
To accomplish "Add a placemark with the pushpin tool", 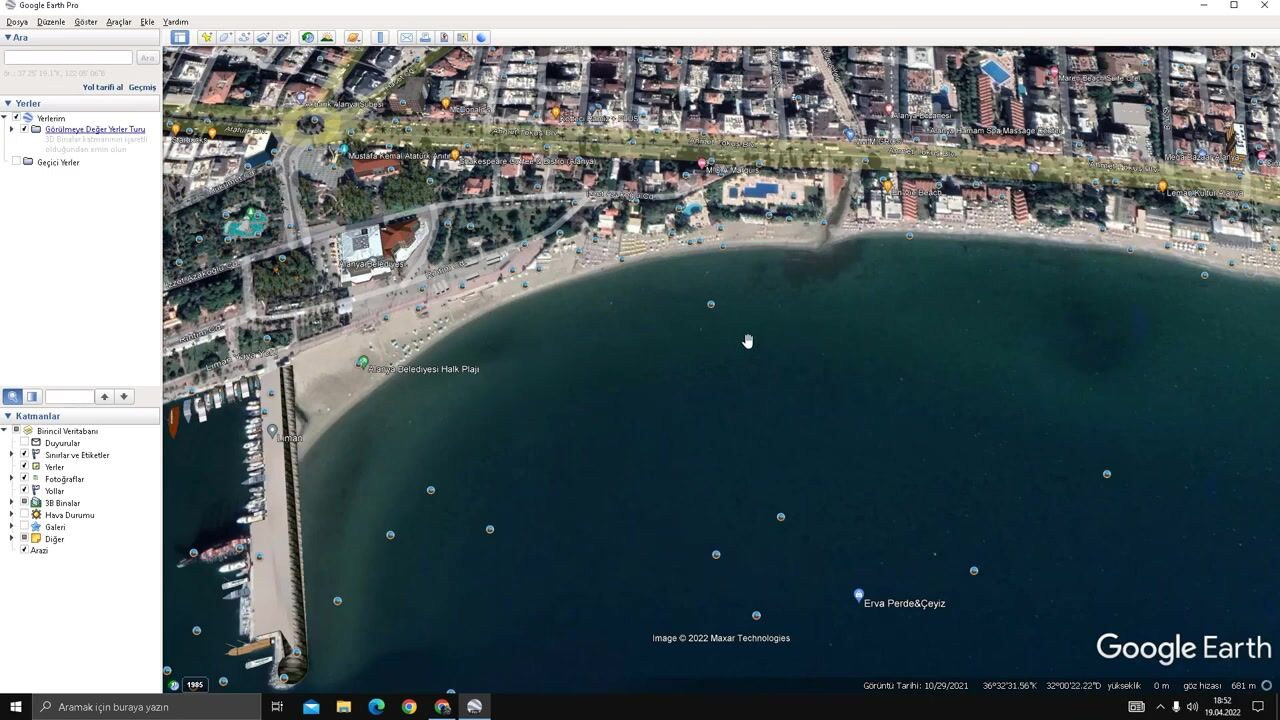I will click(x=207, y=37).
